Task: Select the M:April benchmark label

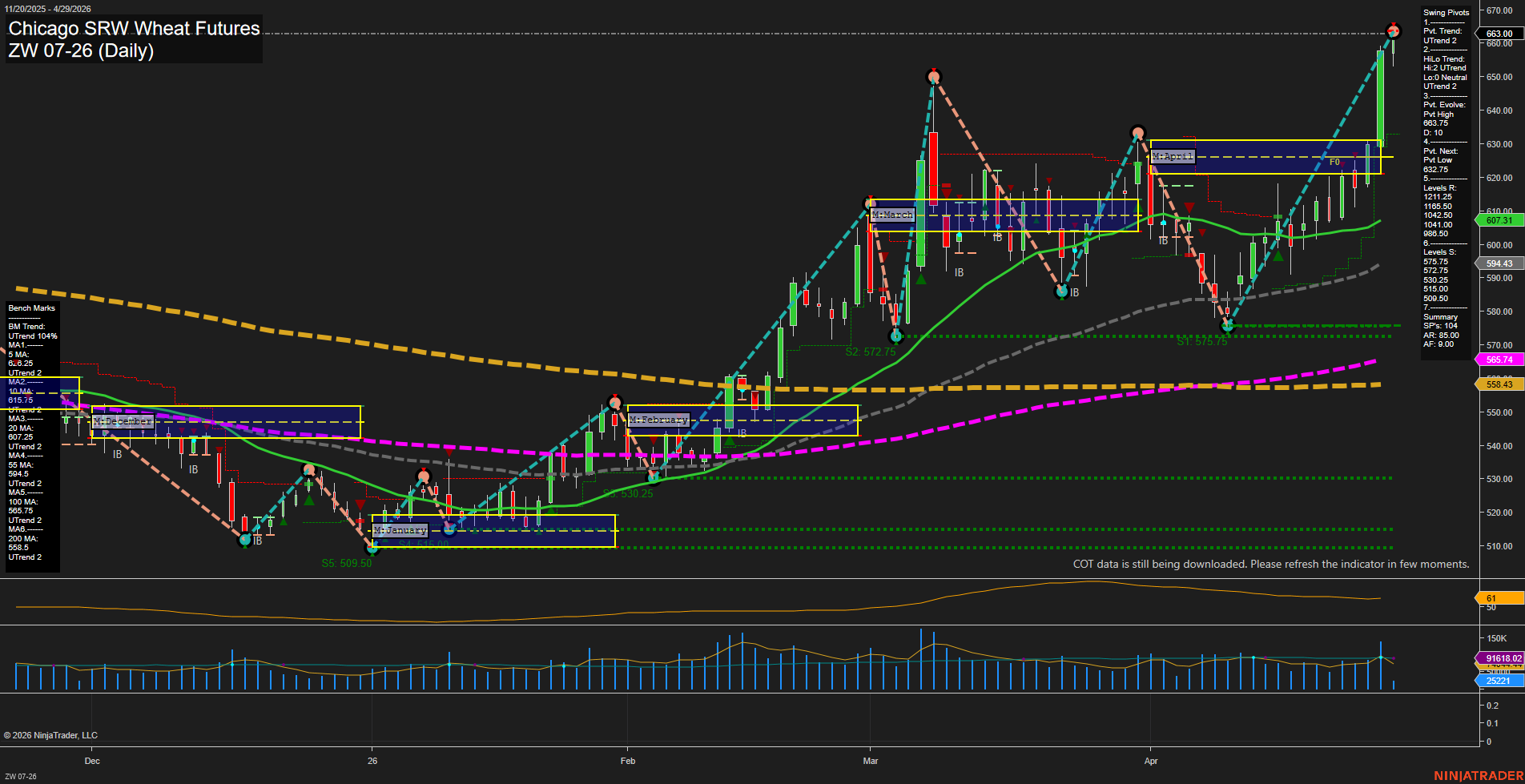Action: pyautogui.click(x=1172, y=157)
